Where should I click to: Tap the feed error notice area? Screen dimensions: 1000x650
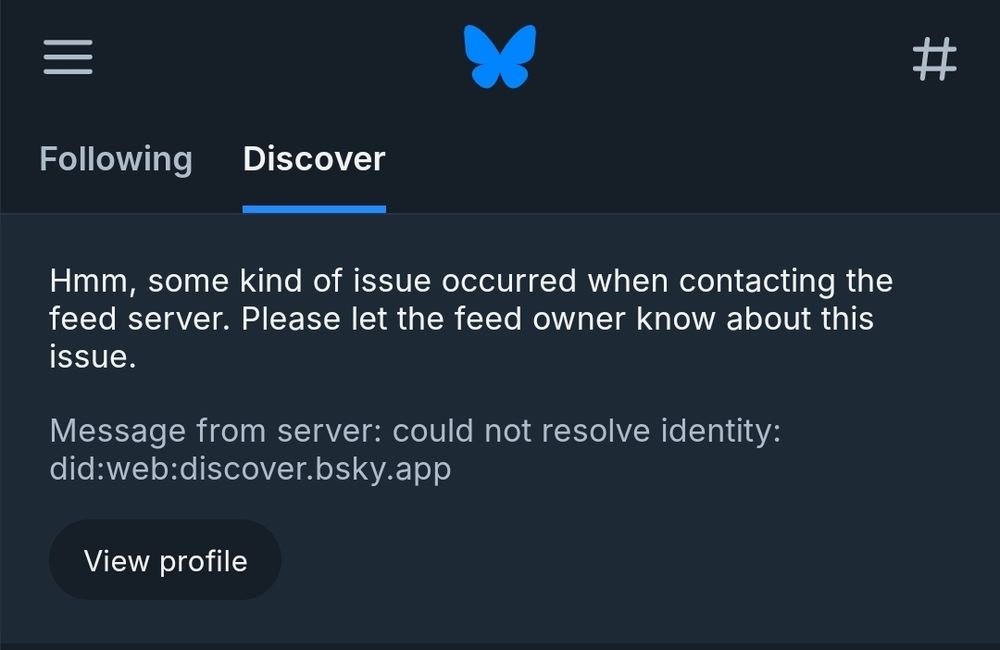tap(470, 318)
